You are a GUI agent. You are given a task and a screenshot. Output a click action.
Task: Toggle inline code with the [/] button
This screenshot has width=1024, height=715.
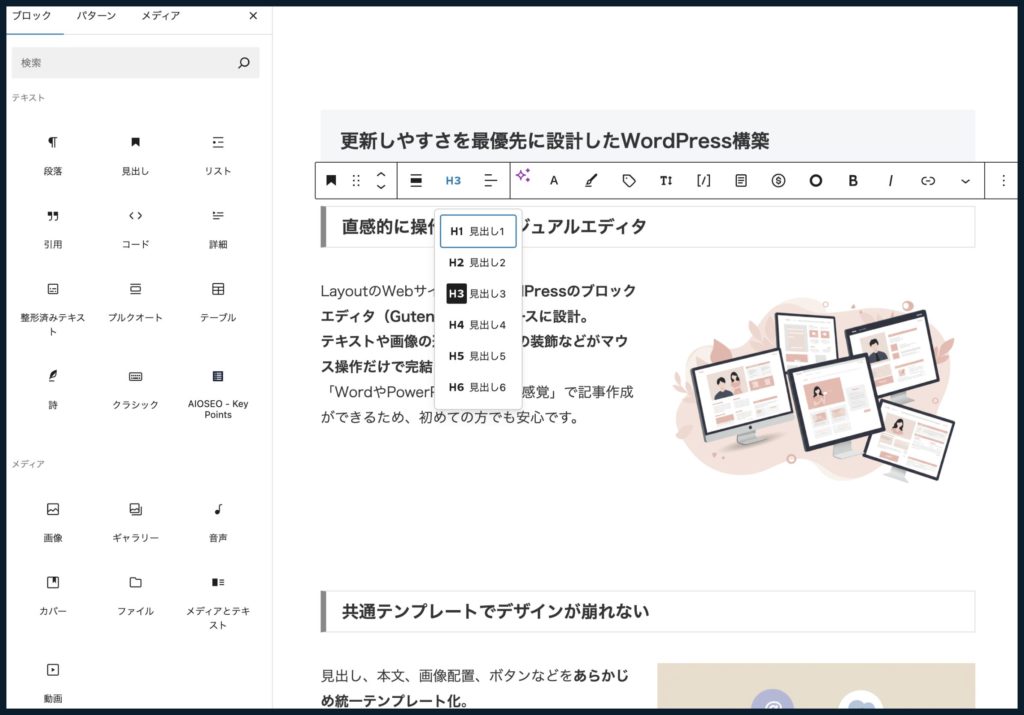pyautogui.click(x=702, y=180)
